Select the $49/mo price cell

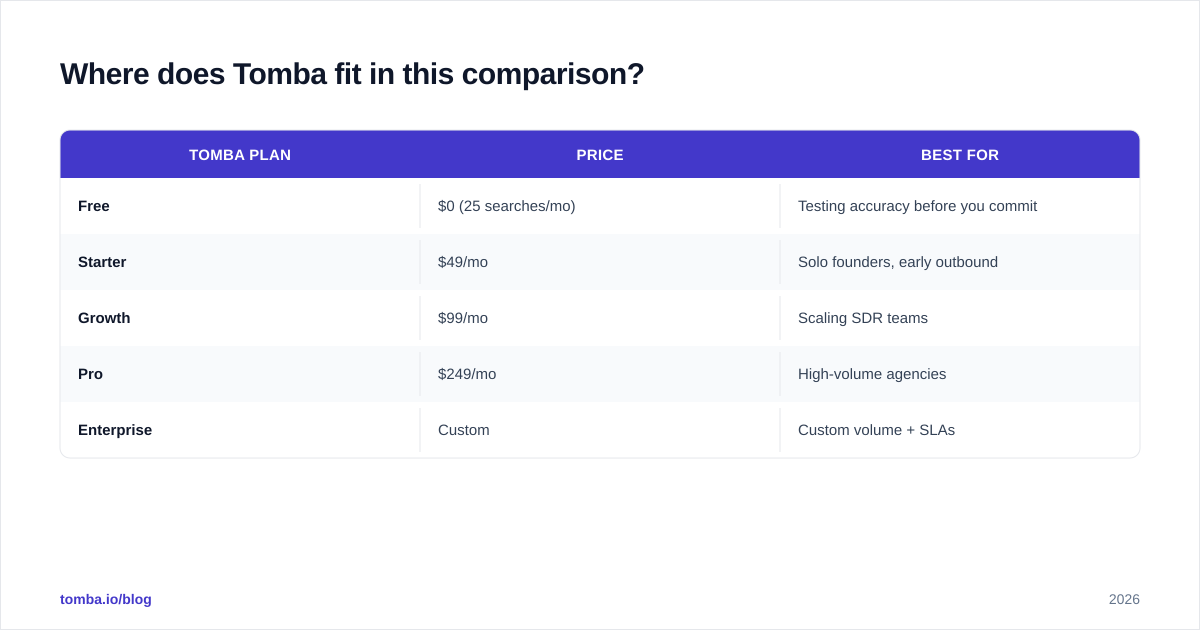600,262
